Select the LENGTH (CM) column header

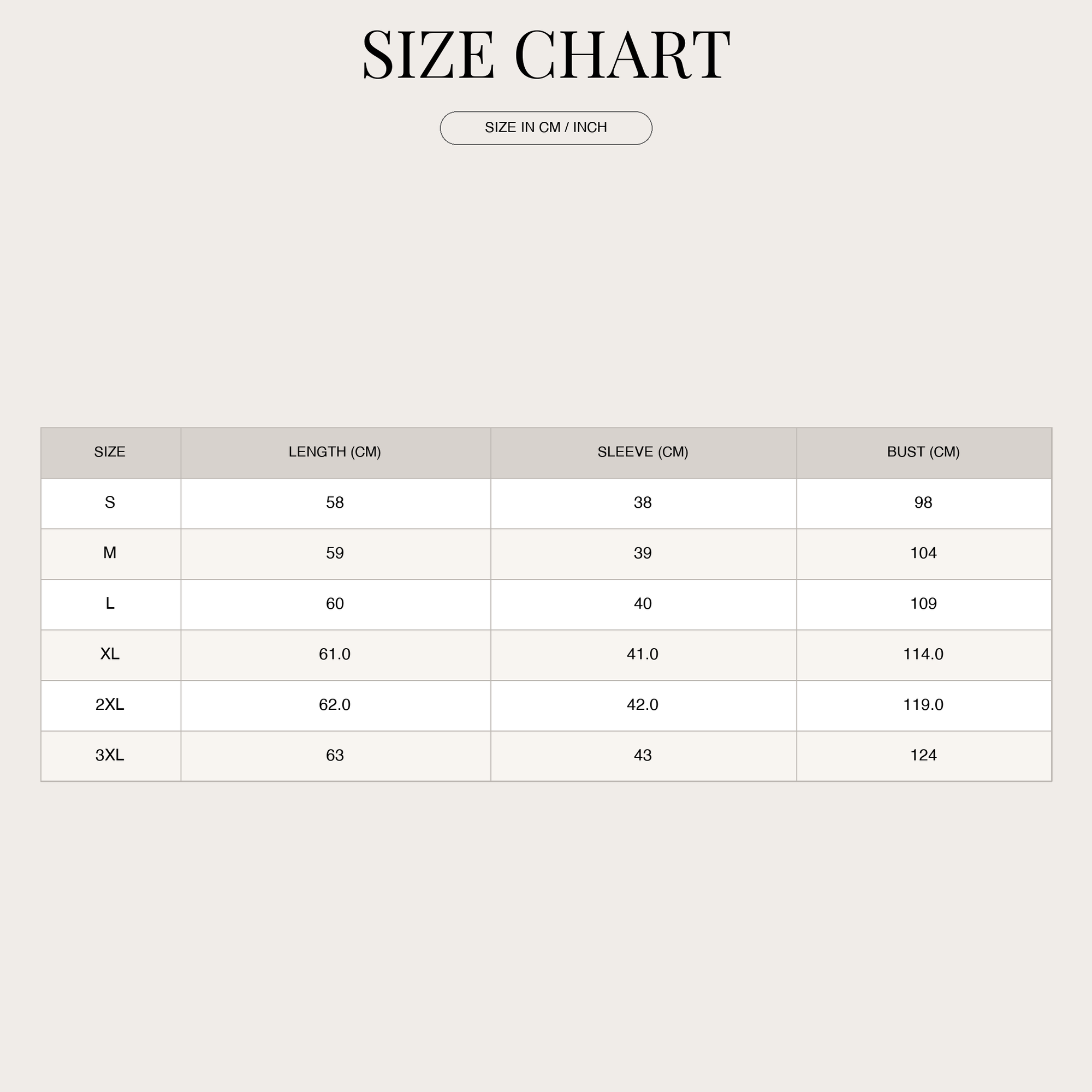click(336, 453)
